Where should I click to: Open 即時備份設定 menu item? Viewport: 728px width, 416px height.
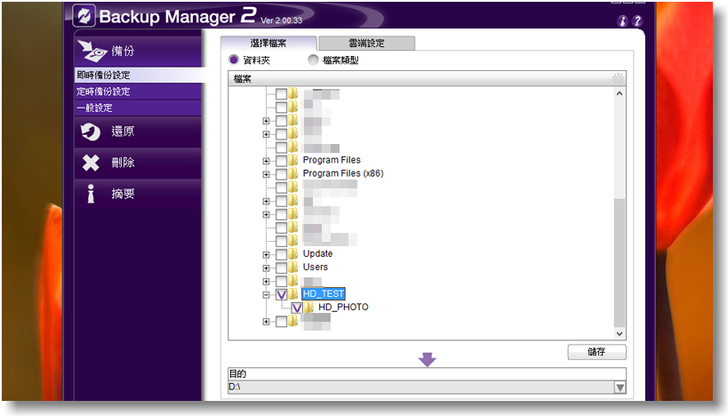pos(138,75)
